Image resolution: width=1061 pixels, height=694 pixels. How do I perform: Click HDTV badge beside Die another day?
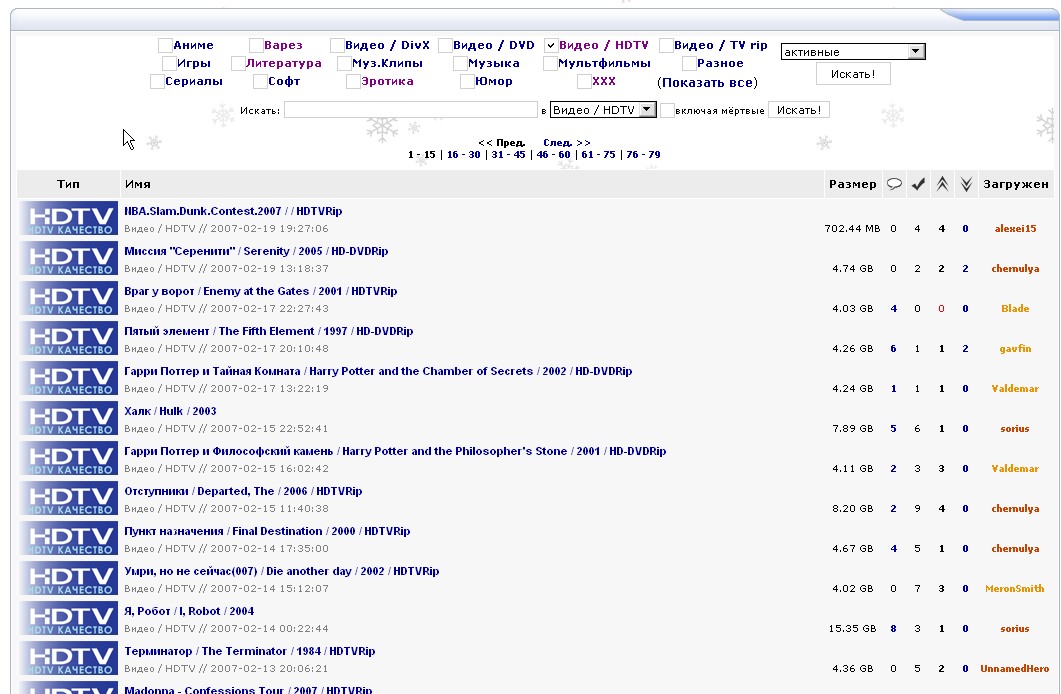[68, 578]
